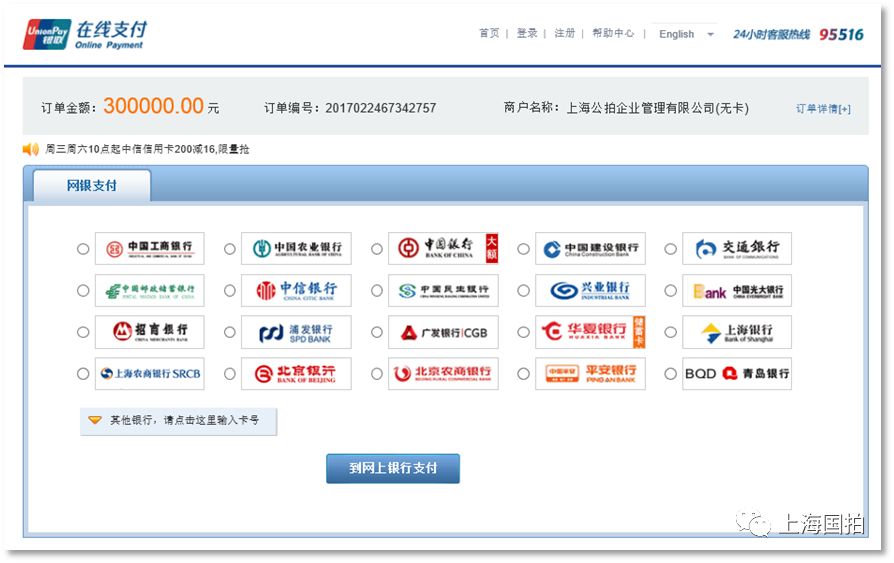Click the 中国光大银行 Everbright logo

737,291
